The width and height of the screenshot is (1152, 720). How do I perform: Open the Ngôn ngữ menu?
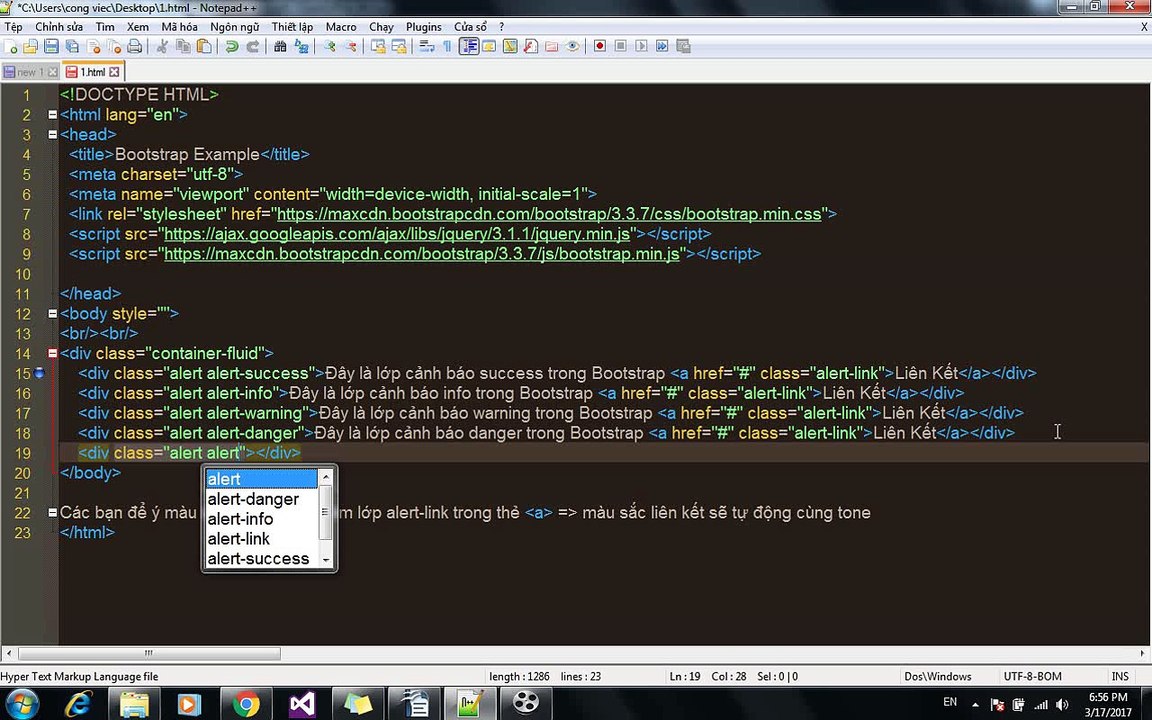(234, 26)
